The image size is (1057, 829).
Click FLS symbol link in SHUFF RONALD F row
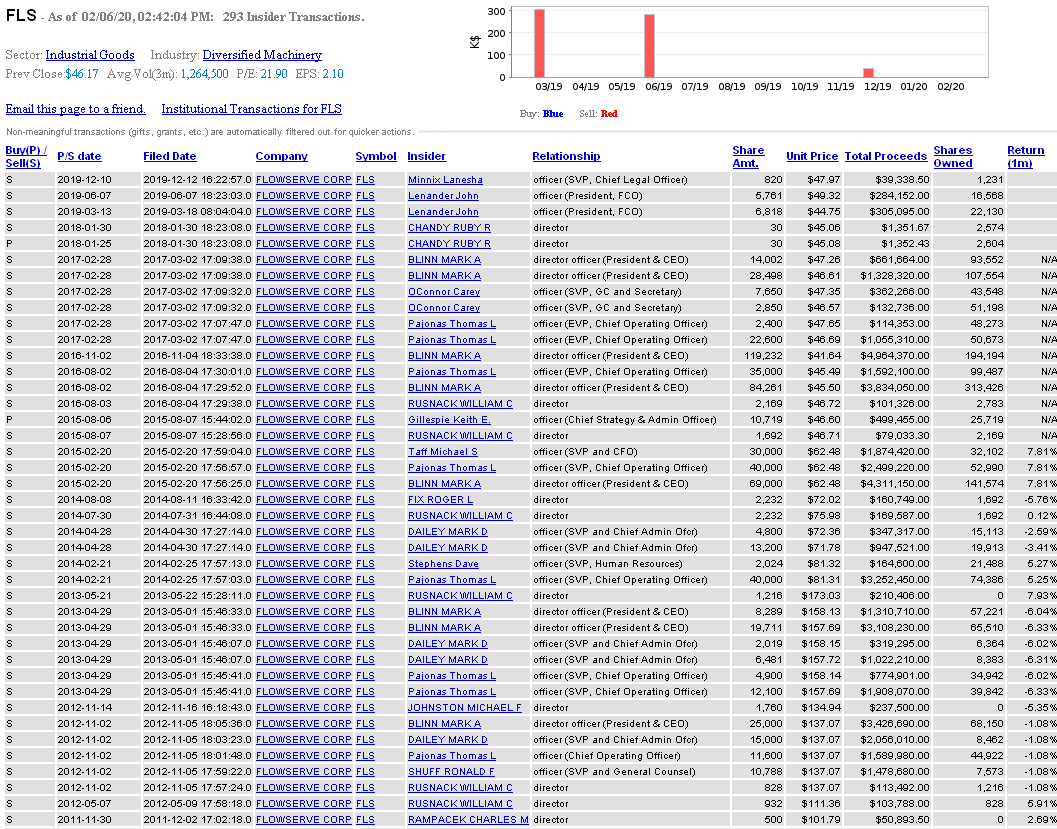pyautogui.click(x=365, y=772)
